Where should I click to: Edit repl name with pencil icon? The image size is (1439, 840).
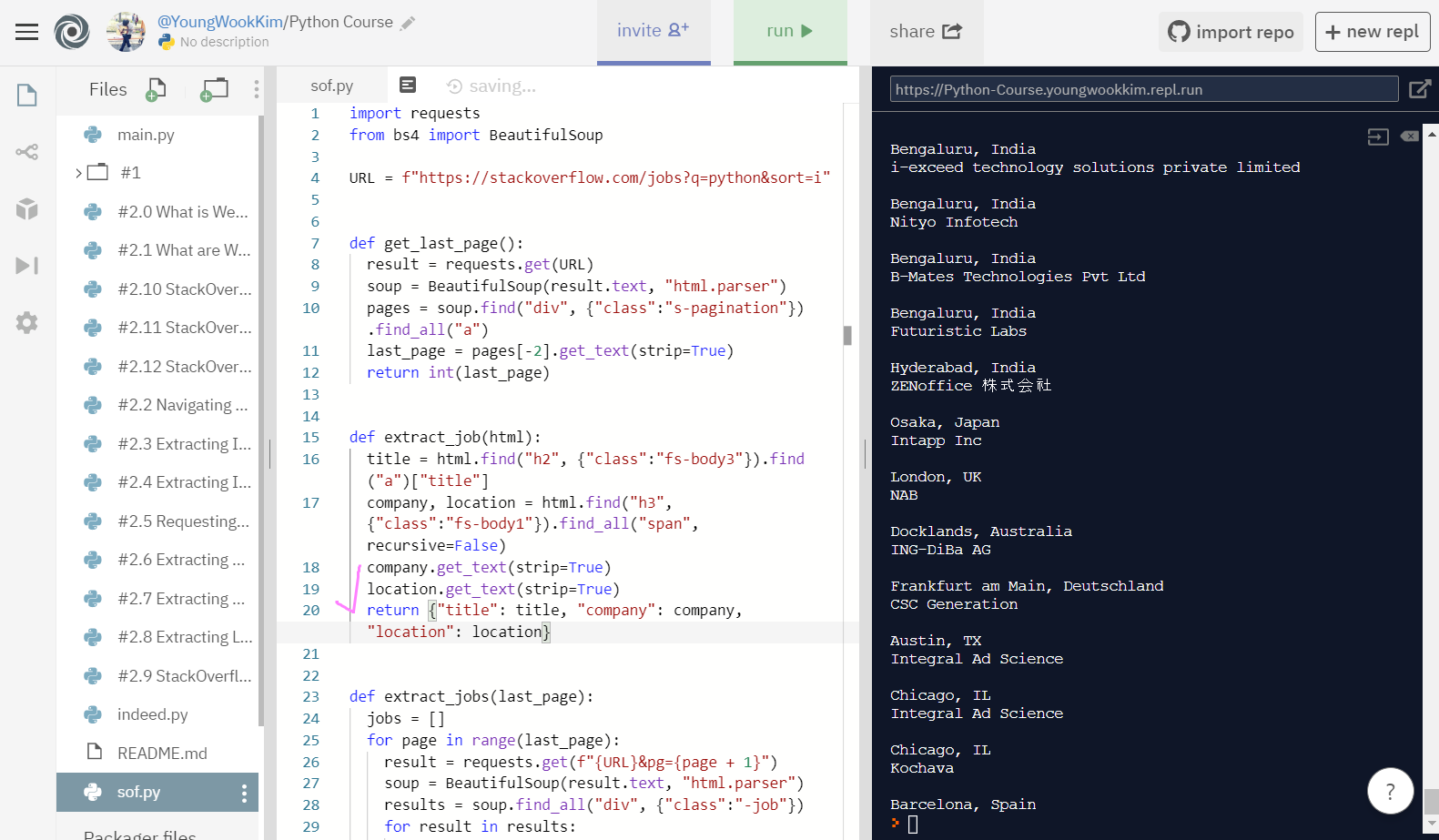coord(408,23)
